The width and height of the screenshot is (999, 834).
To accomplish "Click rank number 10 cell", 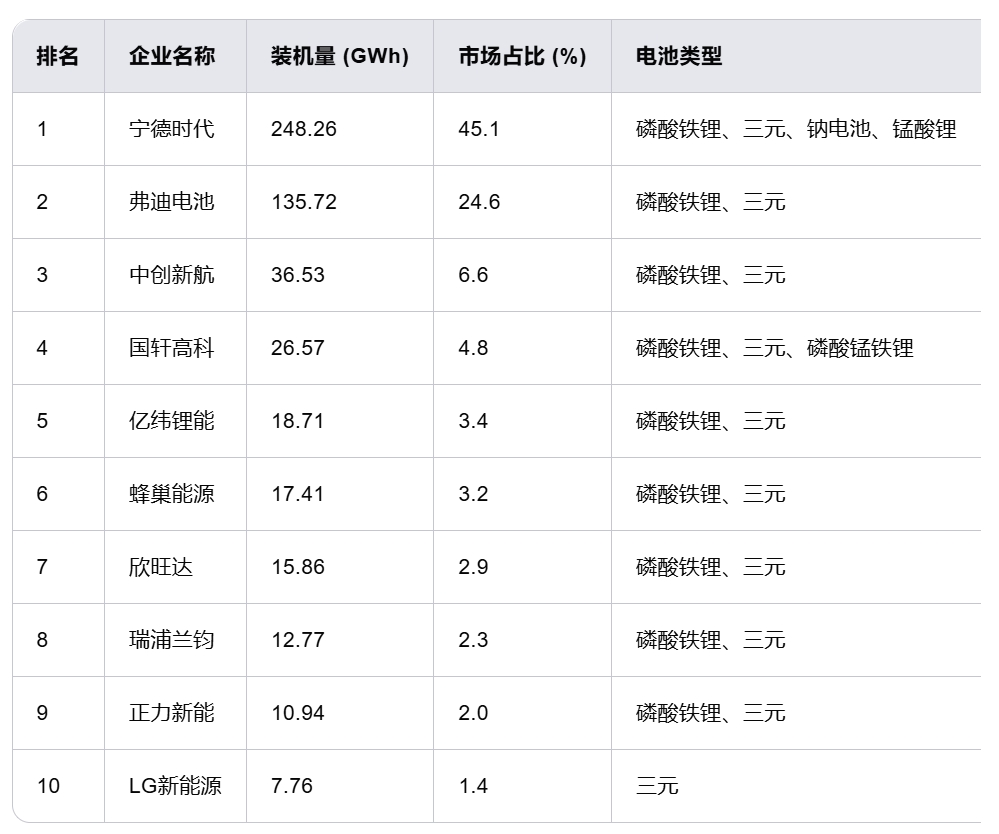I will tap(48, 786).
